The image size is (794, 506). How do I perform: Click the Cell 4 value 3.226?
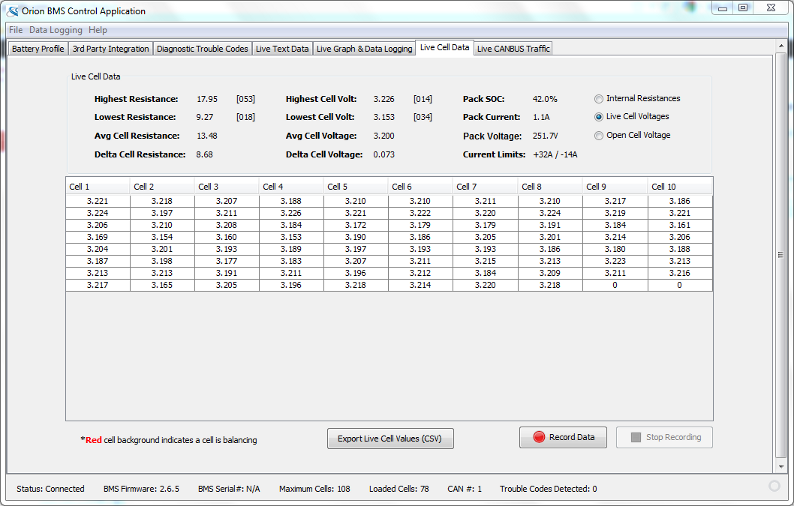291,213
